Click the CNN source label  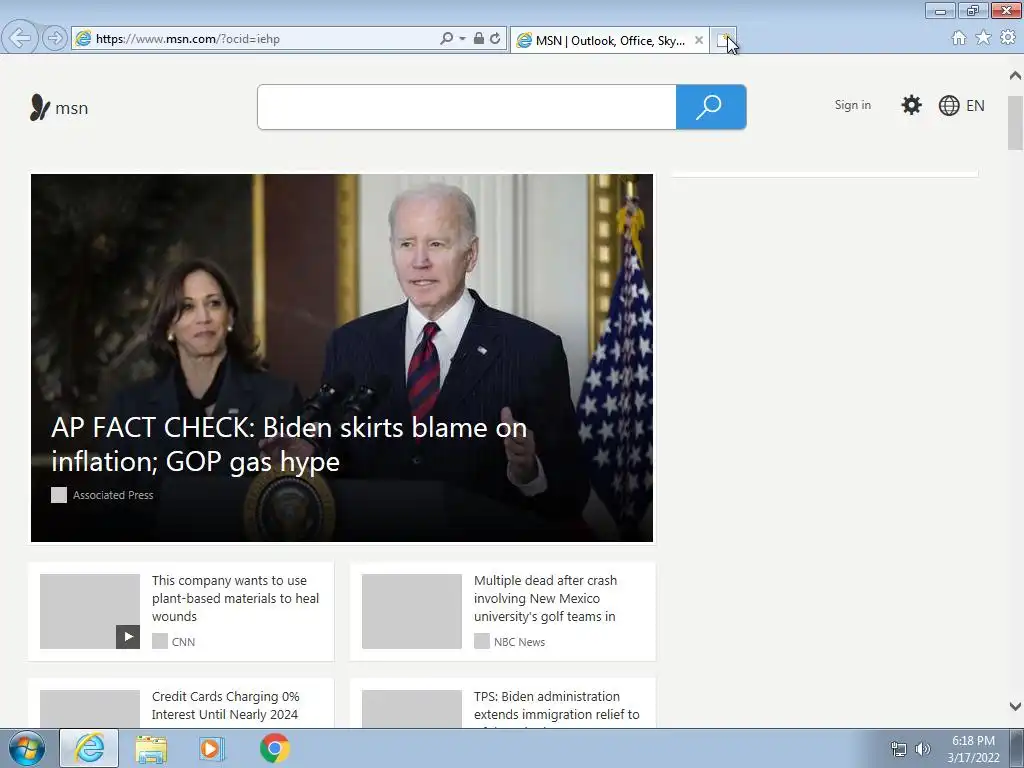pyautogui.click(x=183, y=642)
